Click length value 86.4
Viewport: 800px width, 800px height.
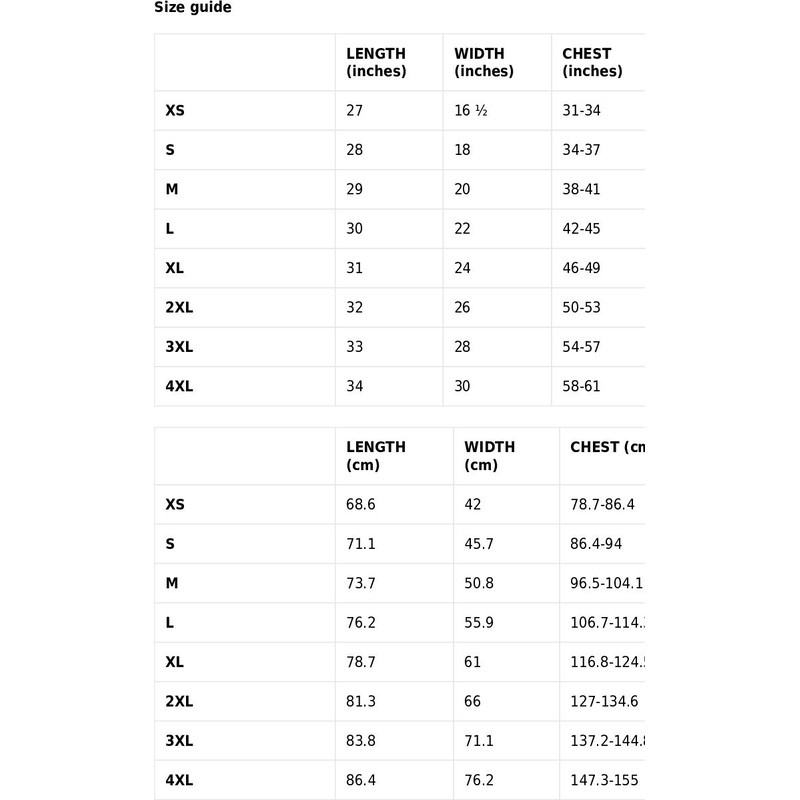tap(360, 781)
